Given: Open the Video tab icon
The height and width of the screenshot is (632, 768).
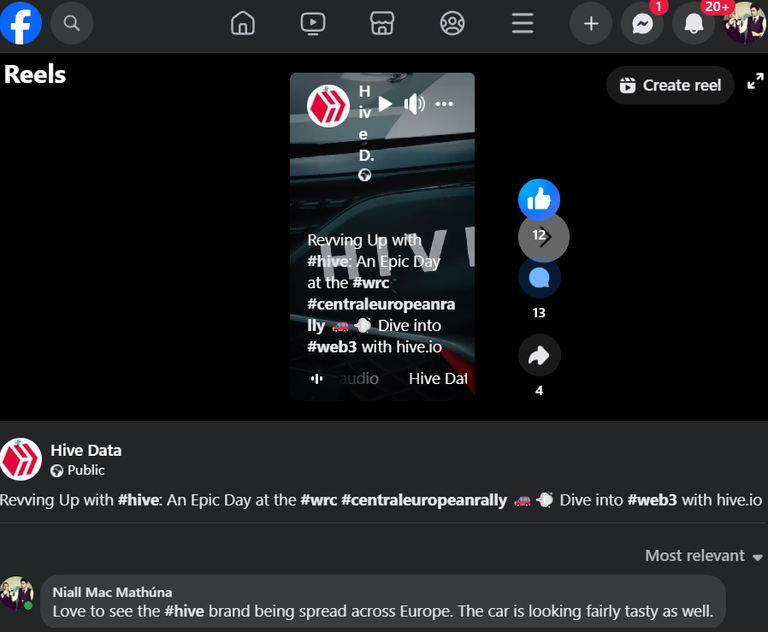Looking at the screenshot, I should [312, 23].
